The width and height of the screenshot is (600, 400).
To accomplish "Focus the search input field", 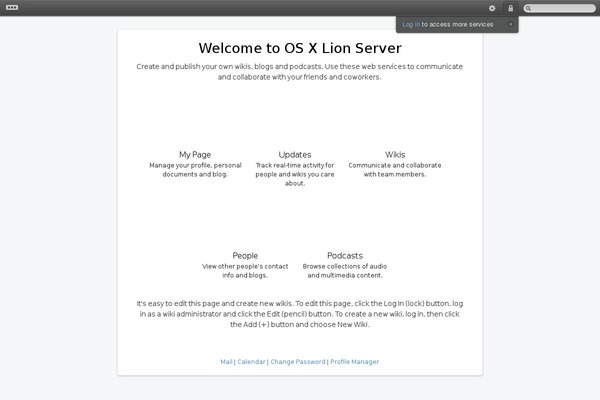I will point(559,8).
